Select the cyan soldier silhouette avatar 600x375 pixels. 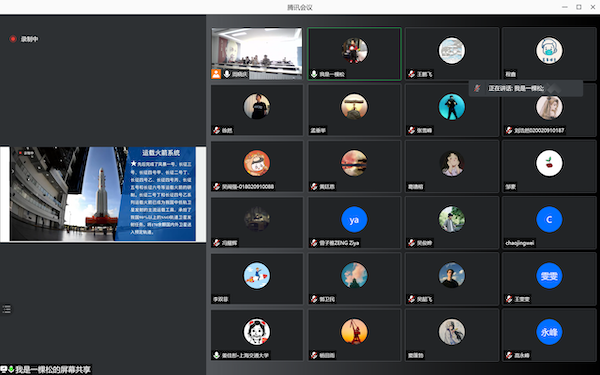452,107
